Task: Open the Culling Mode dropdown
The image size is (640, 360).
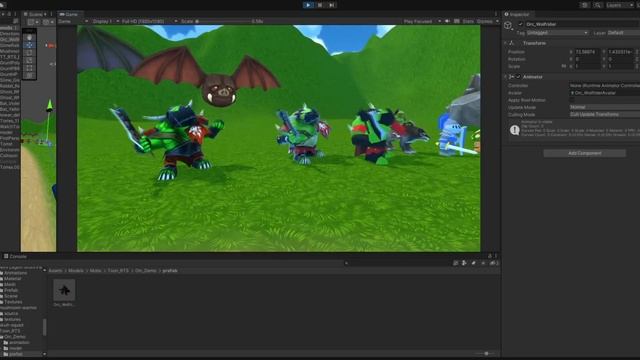Action: (x=604, y=114)
